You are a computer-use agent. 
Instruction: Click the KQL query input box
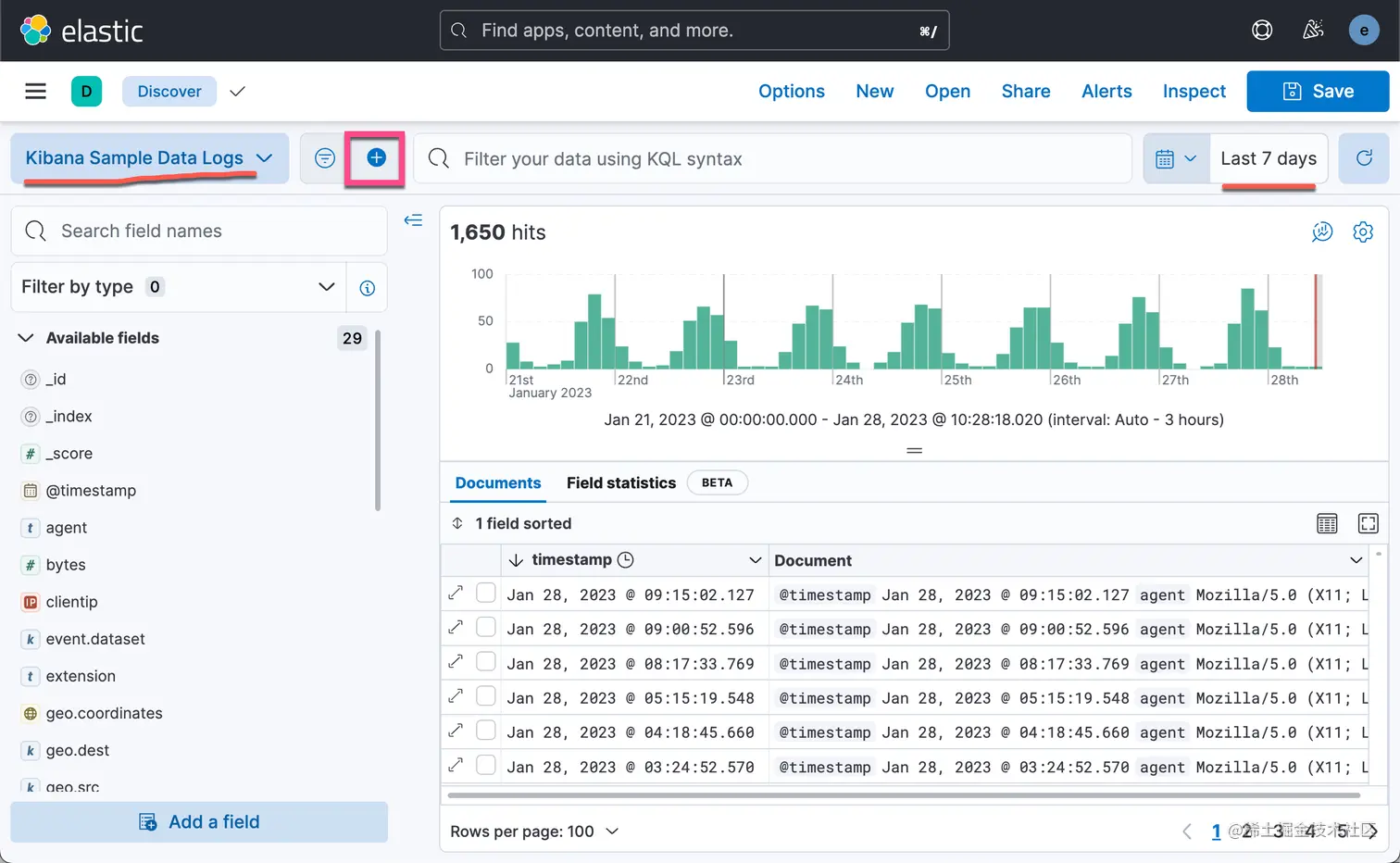point(772,158)
